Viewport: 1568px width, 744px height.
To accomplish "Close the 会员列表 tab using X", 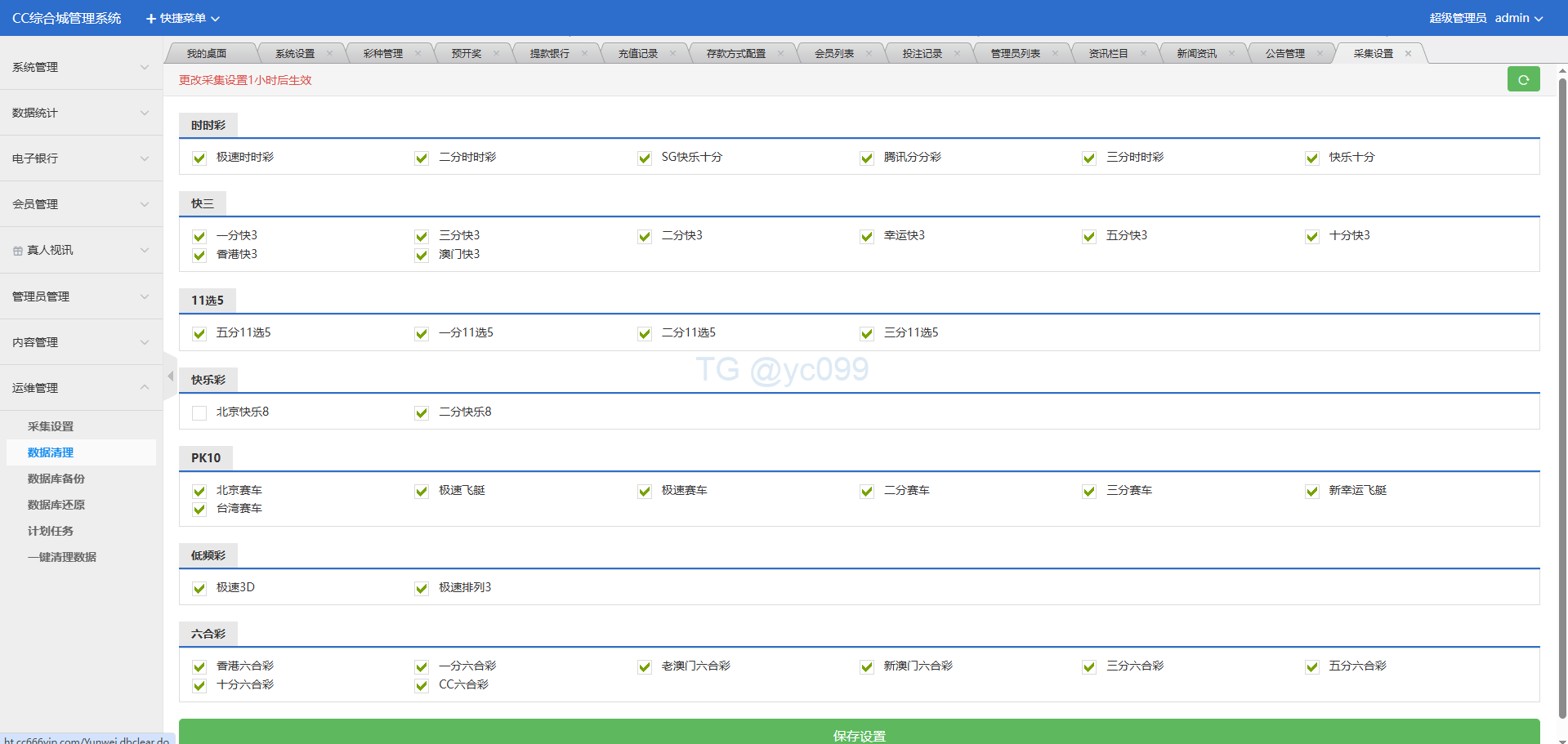I will point(869,54).
